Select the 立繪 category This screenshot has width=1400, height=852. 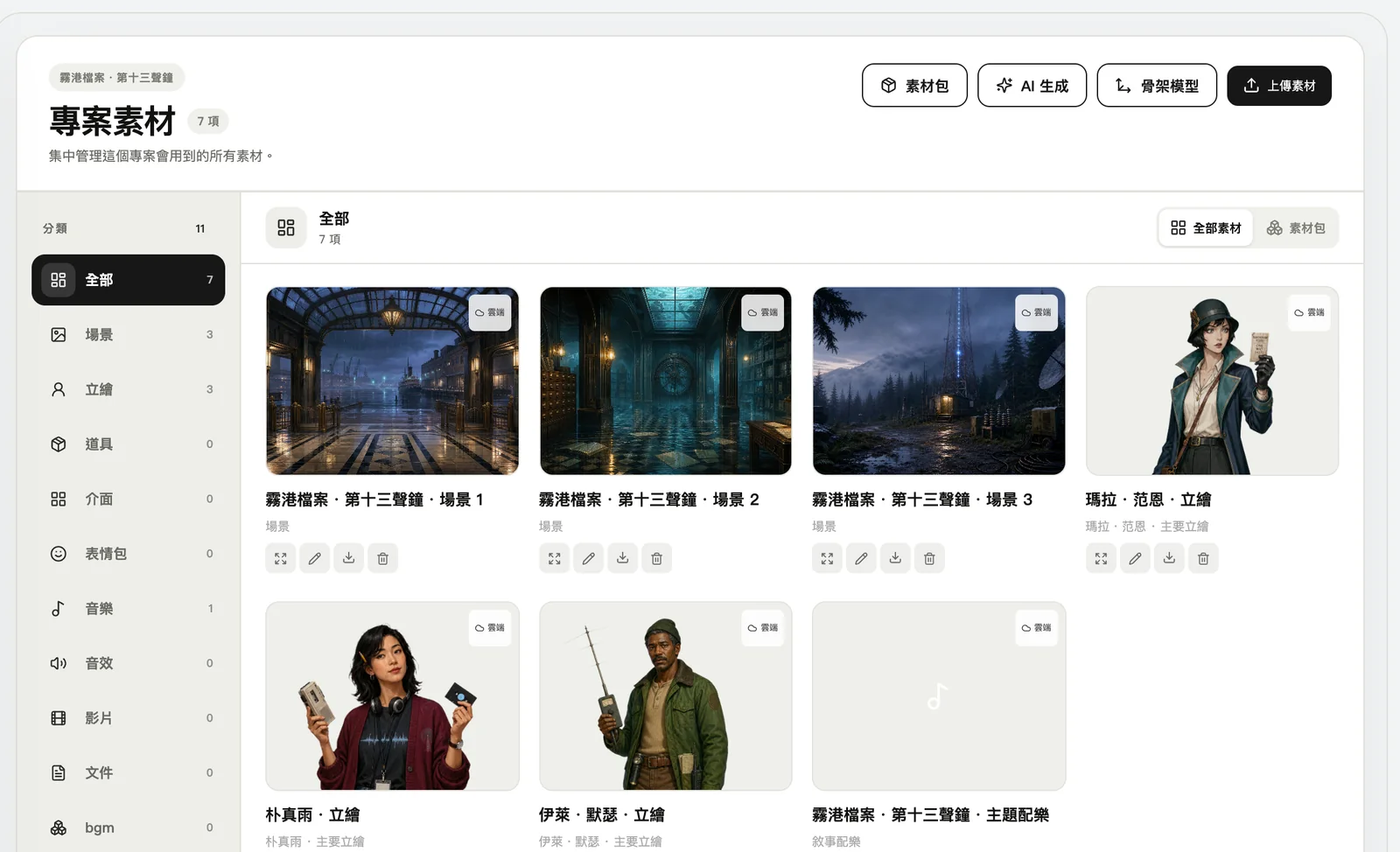(129, 389)
